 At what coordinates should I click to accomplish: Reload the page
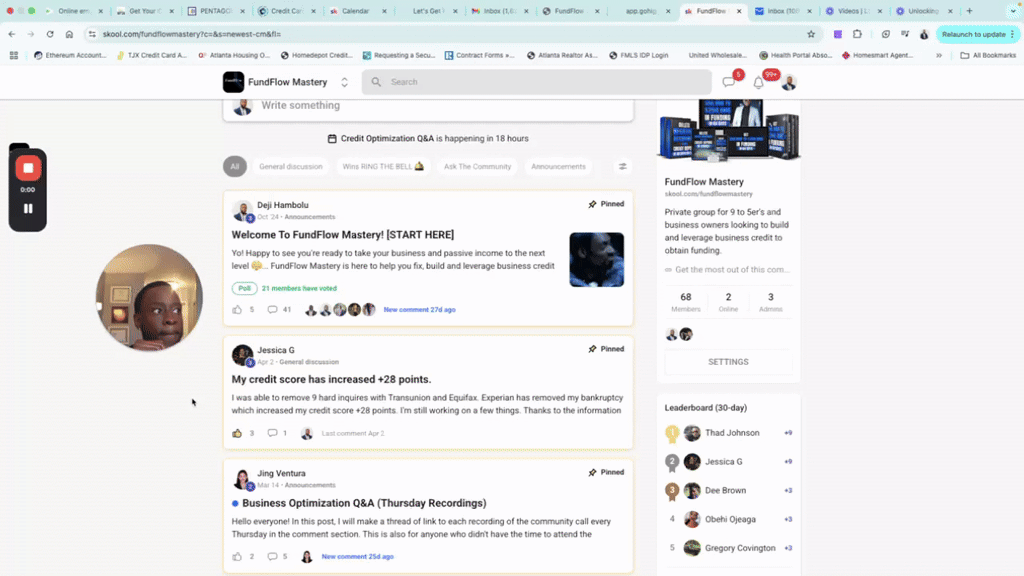50,34
